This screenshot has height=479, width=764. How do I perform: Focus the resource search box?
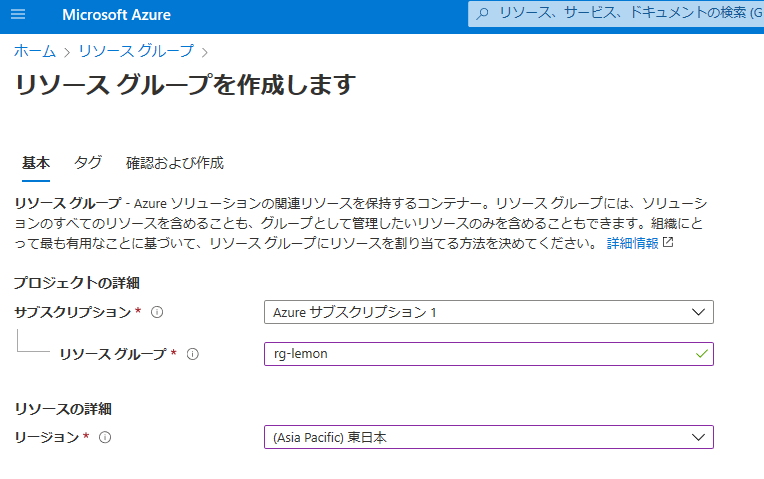pyautogui.click(x=616, y=14)
